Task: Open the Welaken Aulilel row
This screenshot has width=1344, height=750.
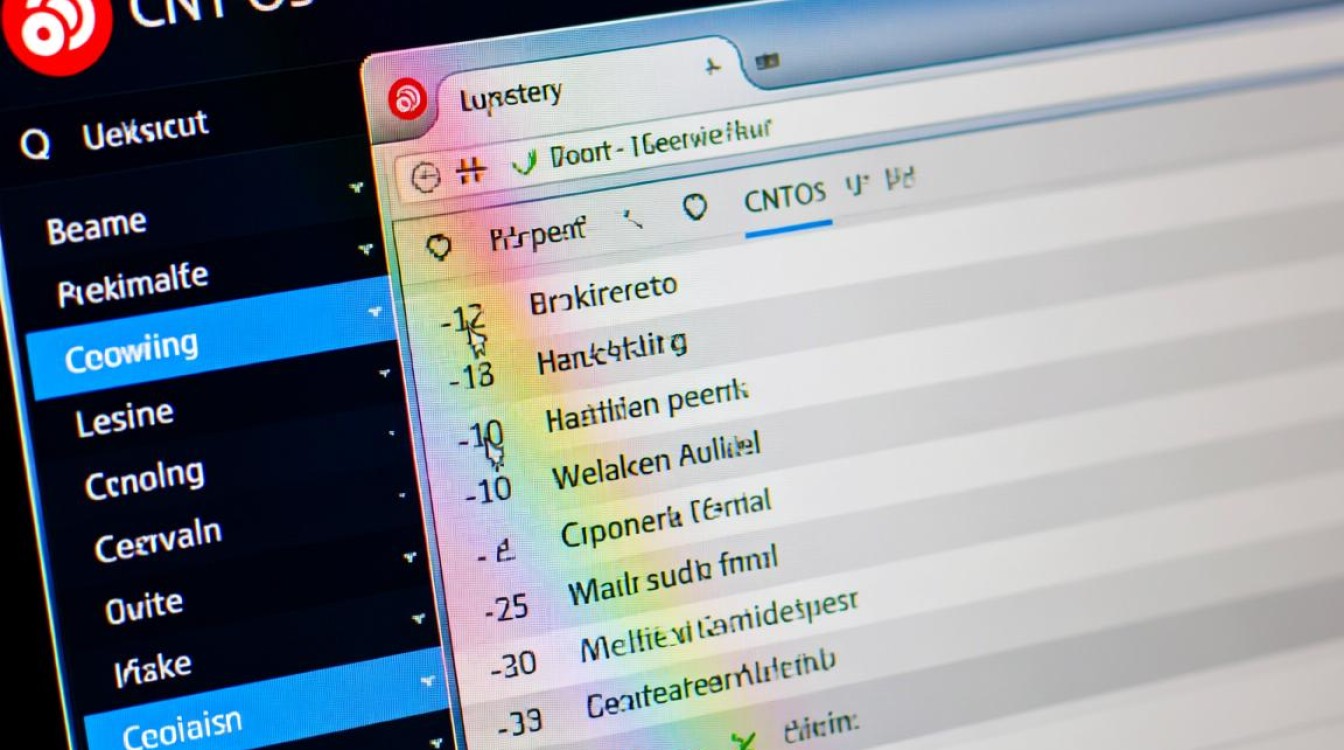Action: click(655, 460)
